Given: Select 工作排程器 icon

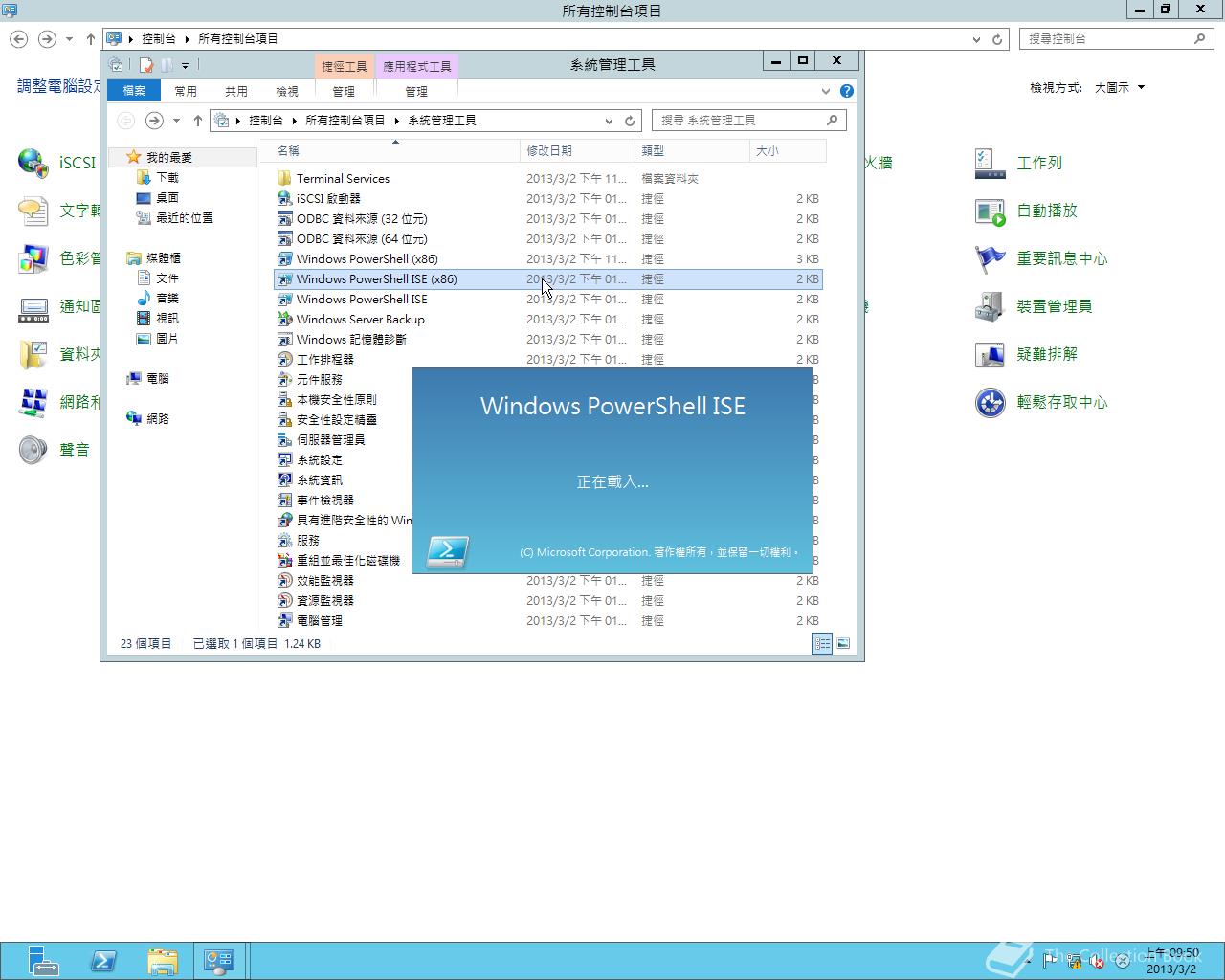Looking at the screenshot, I should 284,359.
